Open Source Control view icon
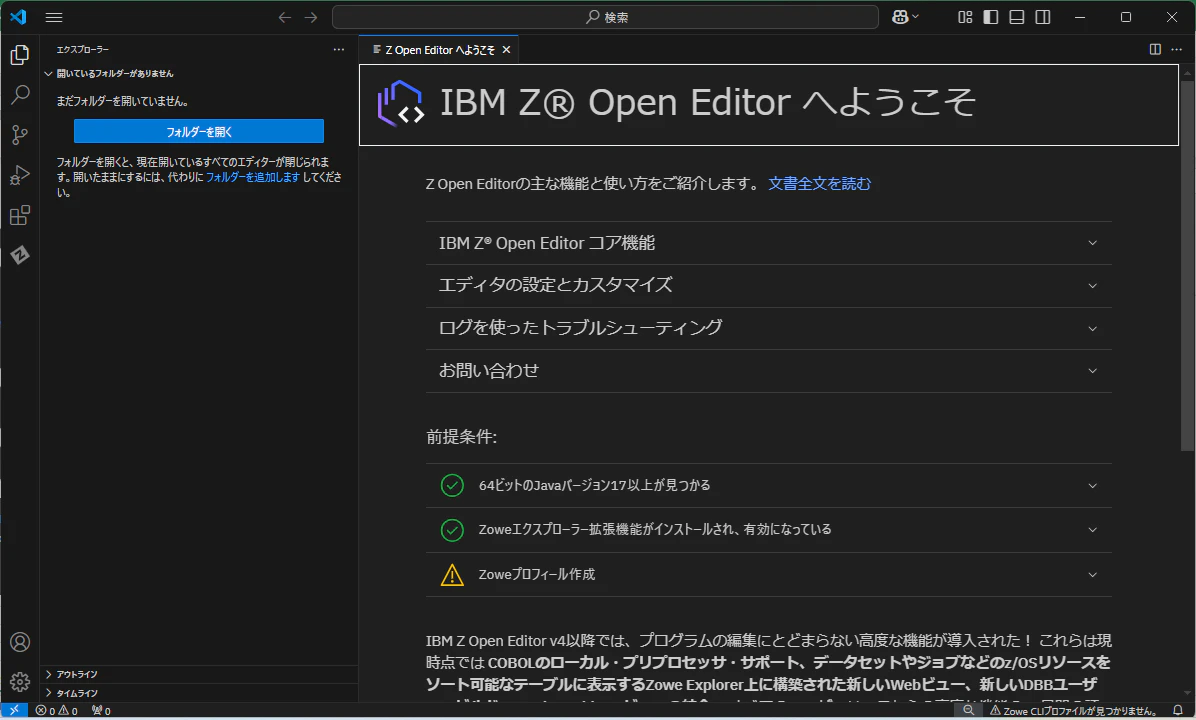Viewport: 1196px width, 720px height. click(20, 135)
